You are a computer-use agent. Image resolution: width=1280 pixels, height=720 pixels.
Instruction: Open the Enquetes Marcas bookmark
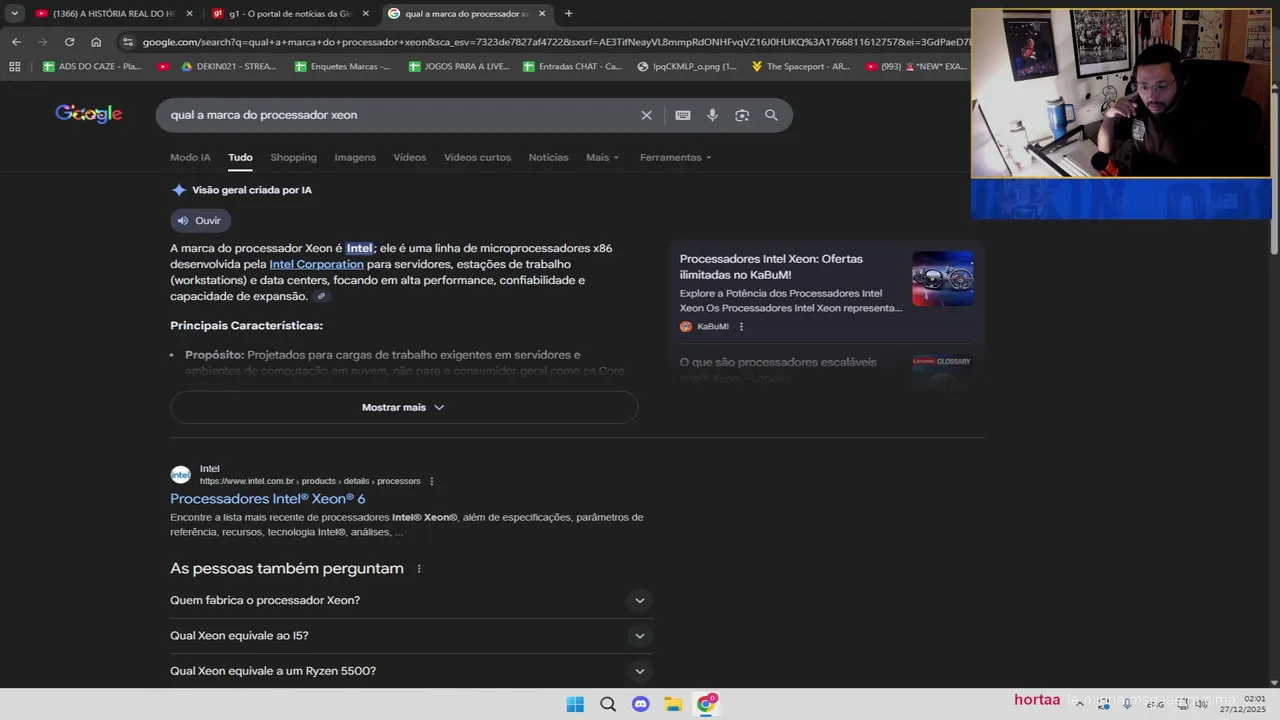(343, 67)
